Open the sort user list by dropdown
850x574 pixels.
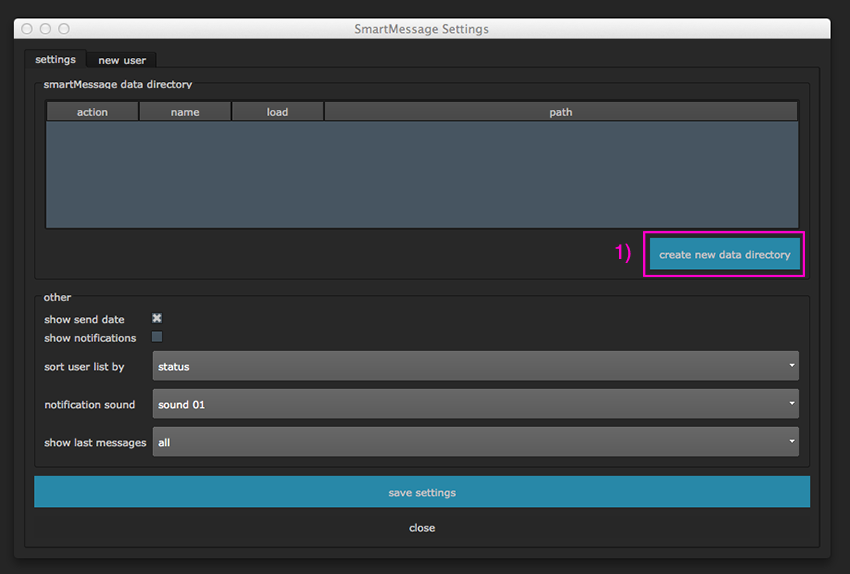click(x=475, y=366)
